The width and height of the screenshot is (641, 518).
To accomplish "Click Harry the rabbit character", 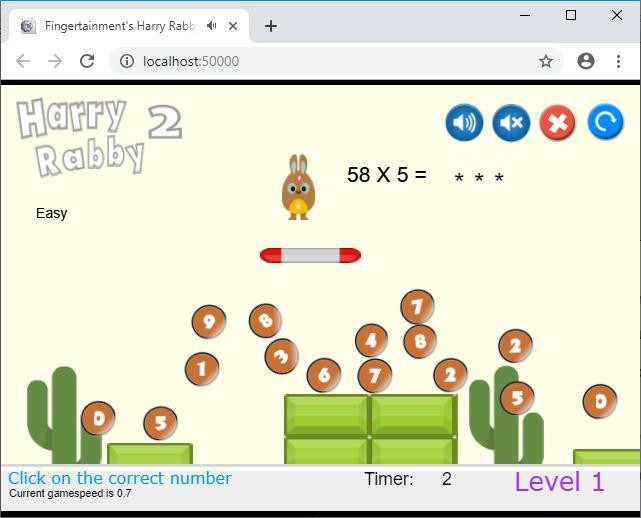I will tap(298, 187).
